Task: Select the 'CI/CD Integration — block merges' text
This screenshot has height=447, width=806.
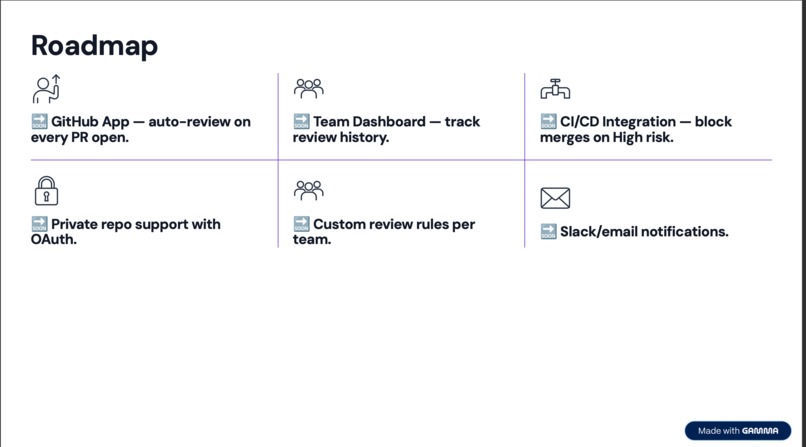Action: pos(636,129)
